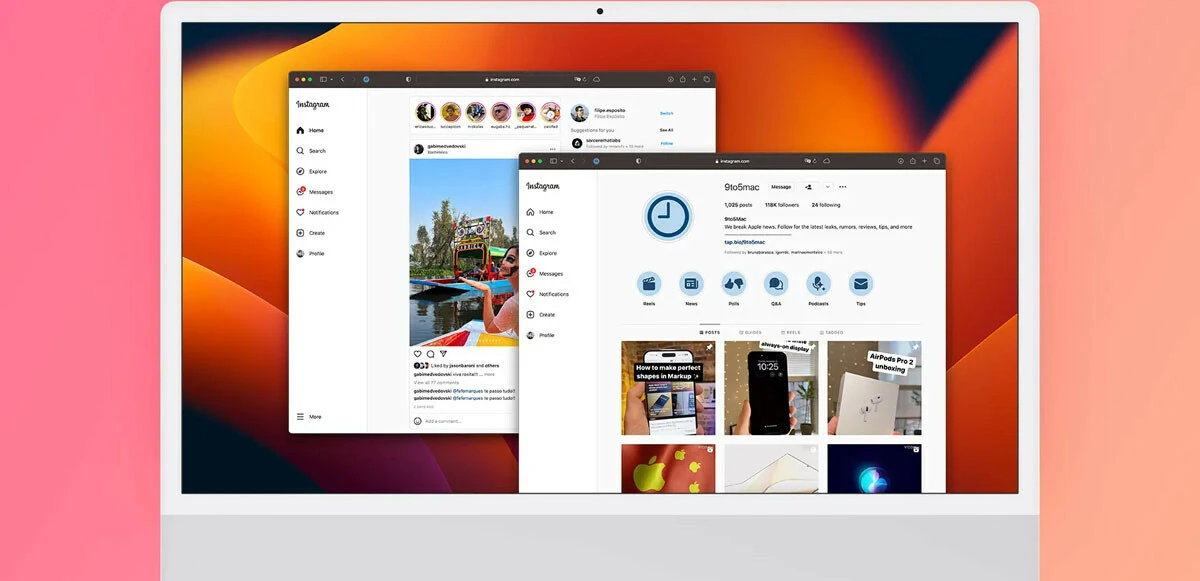View the 118K followers list
Viewport: 1200px width, 581px height.
tap(783, 205)
